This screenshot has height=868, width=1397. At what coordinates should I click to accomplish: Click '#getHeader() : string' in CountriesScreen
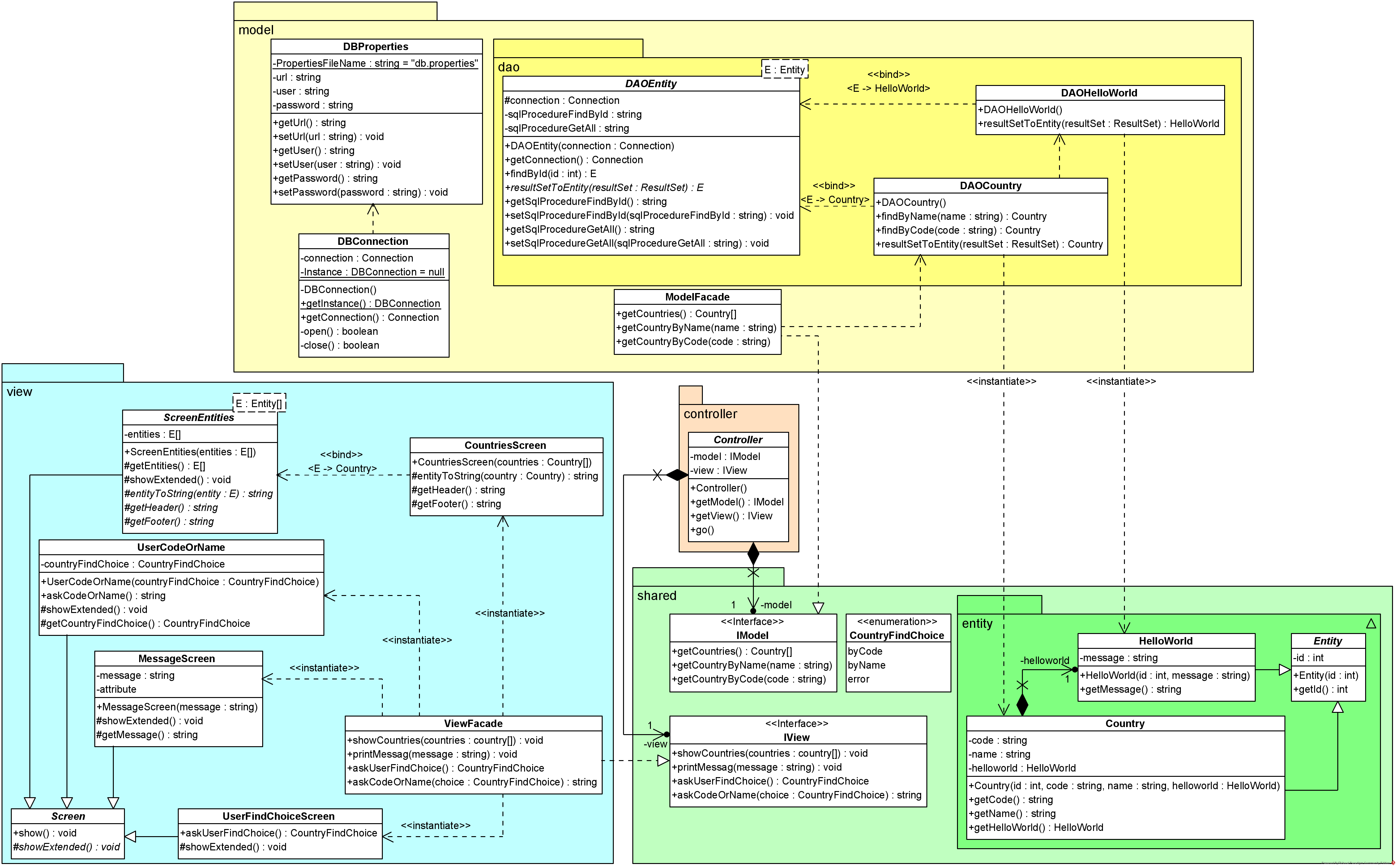pyautogui.click(x=458, y=490)
